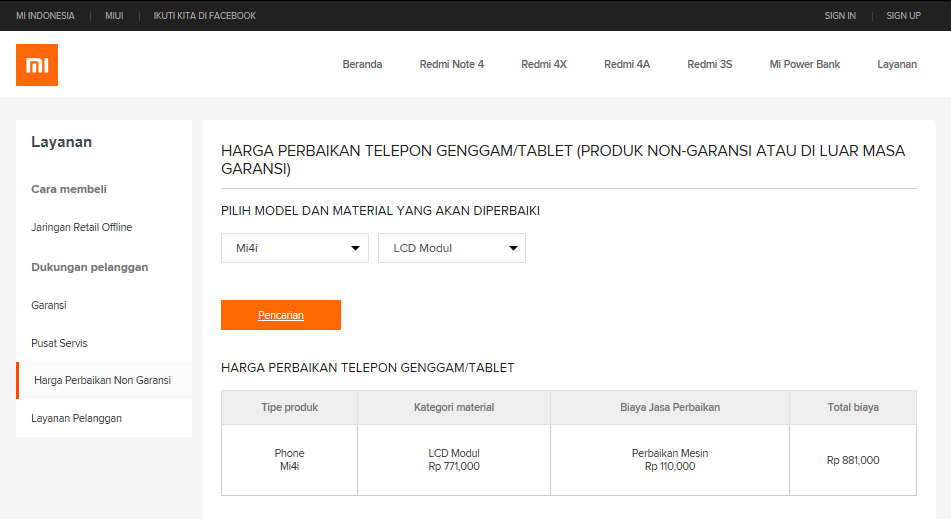This screenshot has width=951, height=519.
Task: Go to MI INDONESIA link
Action: point(45,16)
